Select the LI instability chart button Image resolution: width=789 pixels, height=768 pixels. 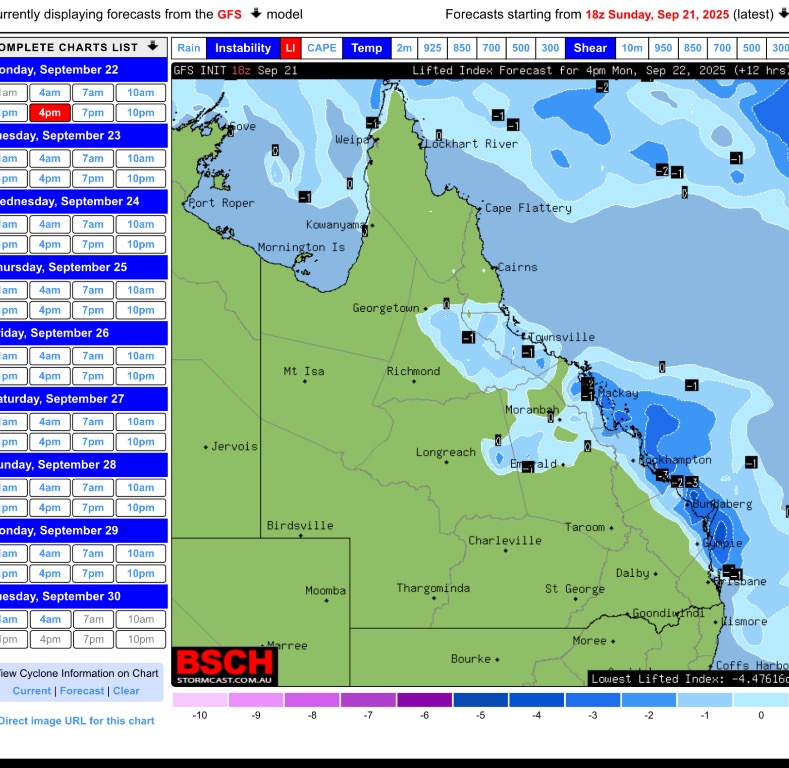tap(290, 48)
